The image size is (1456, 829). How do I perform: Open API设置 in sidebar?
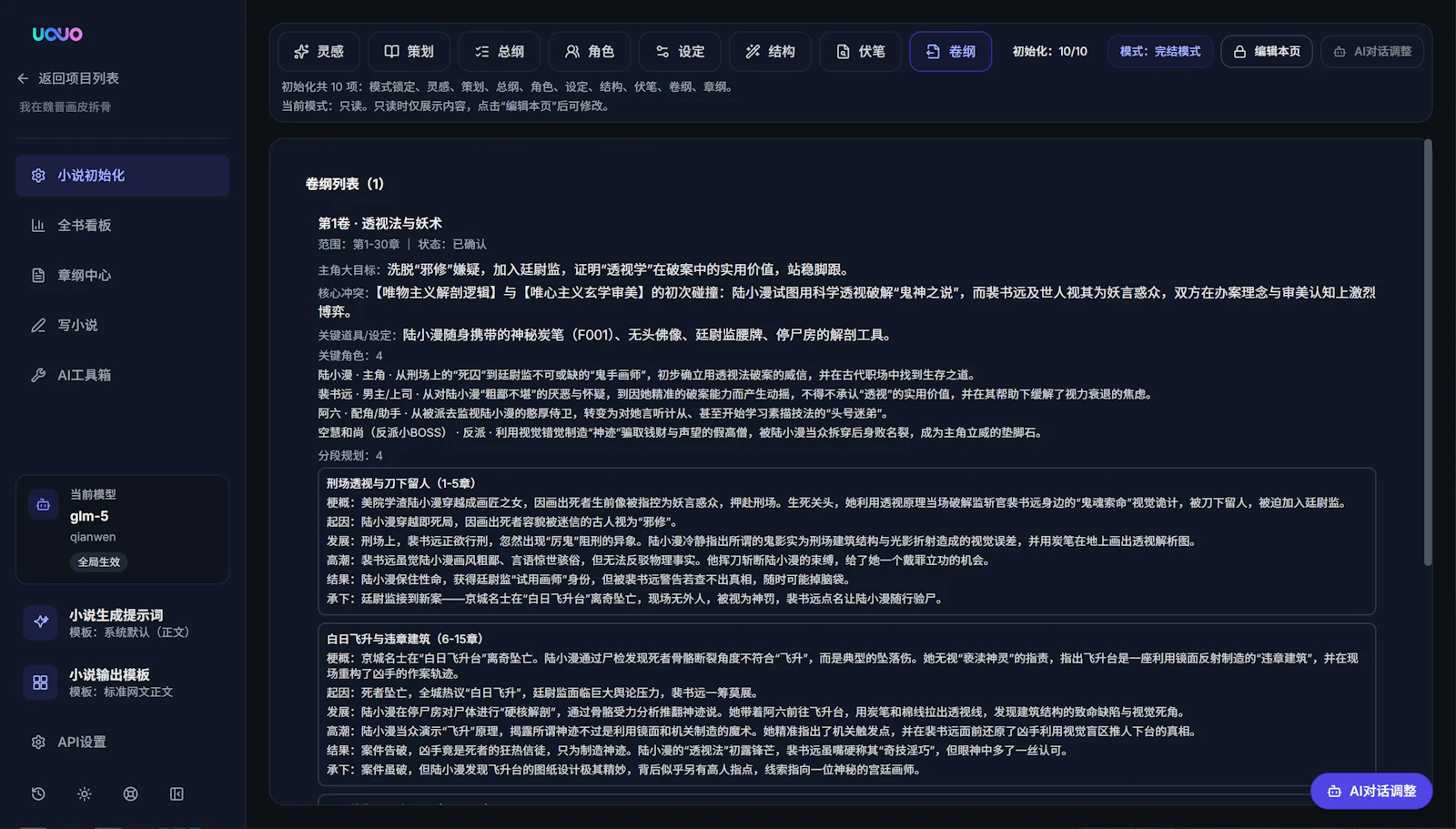coord(122,743)
